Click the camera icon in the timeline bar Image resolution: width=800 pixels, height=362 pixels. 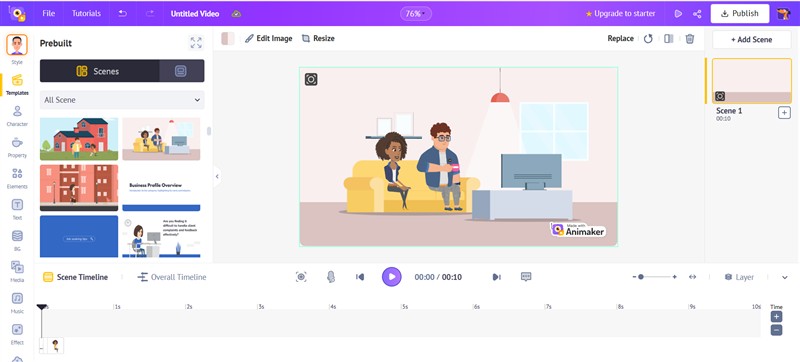pyautogui.click(x=301, y=277)
